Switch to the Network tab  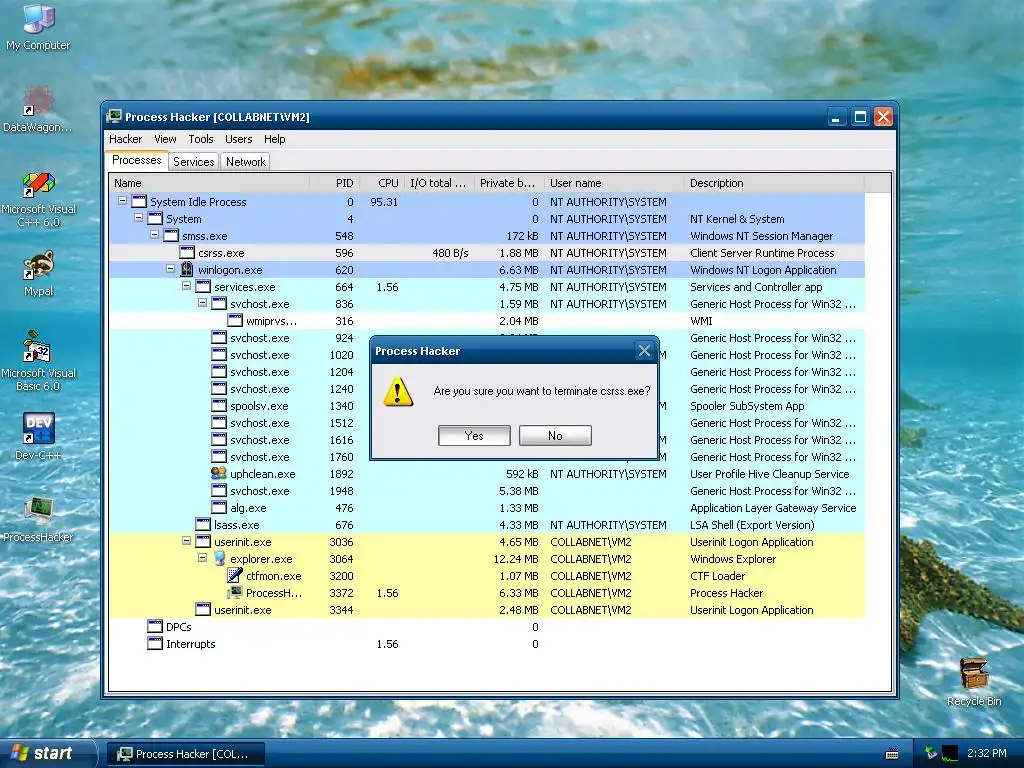tap(246, 161)
